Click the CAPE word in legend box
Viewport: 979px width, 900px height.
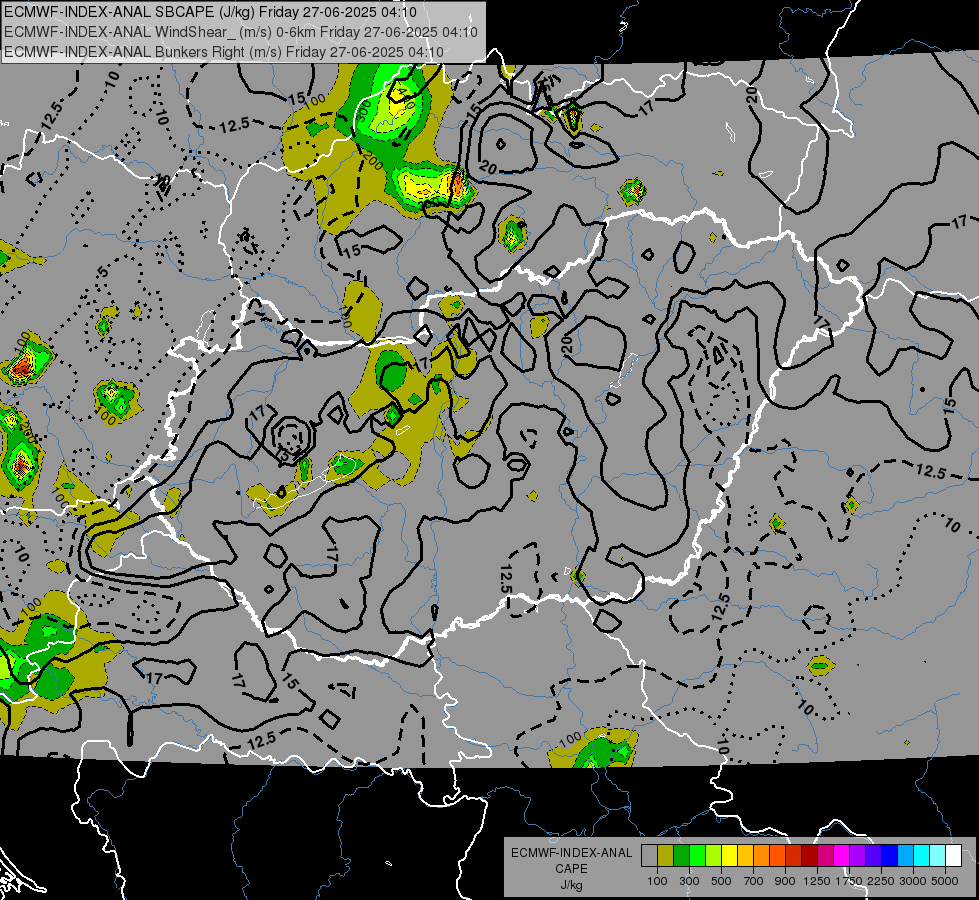571,869
